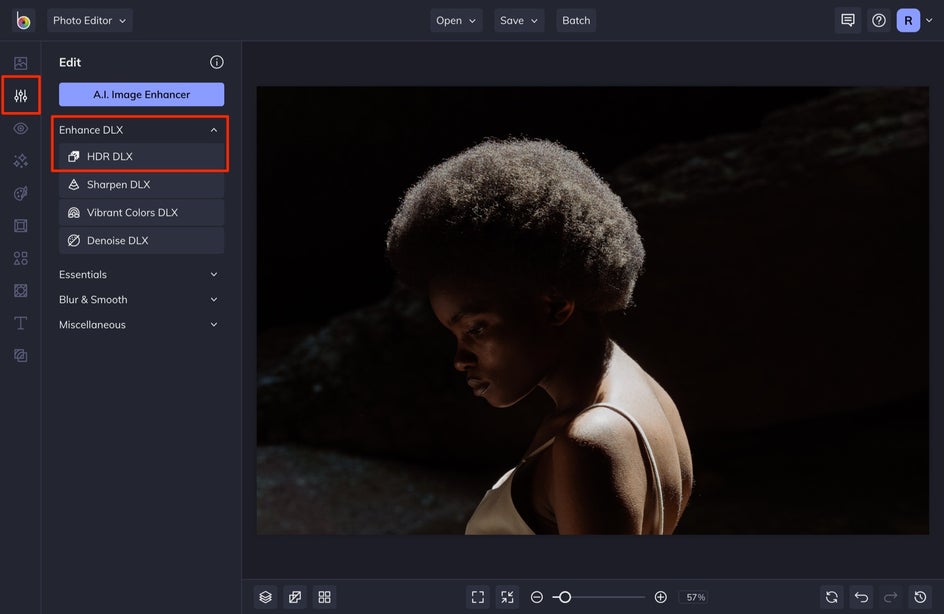Open the Save dropdown menu
The height and width of the screenshot is (614, 944).
pyautogui.click(x=519, y=20)
